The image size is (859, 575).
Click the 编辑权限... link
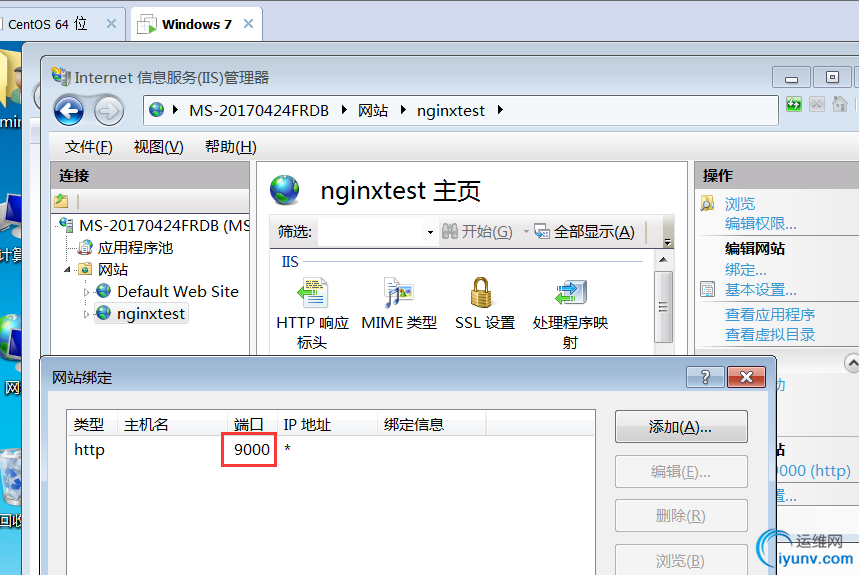point(760,223)
